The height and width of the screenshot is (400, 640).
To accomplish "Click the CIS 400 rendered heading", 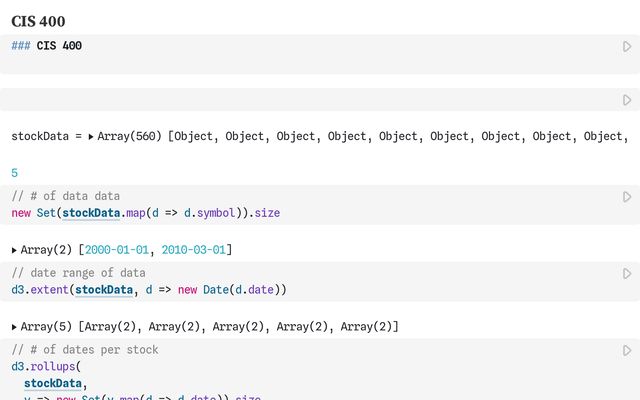I will [39, 21].
